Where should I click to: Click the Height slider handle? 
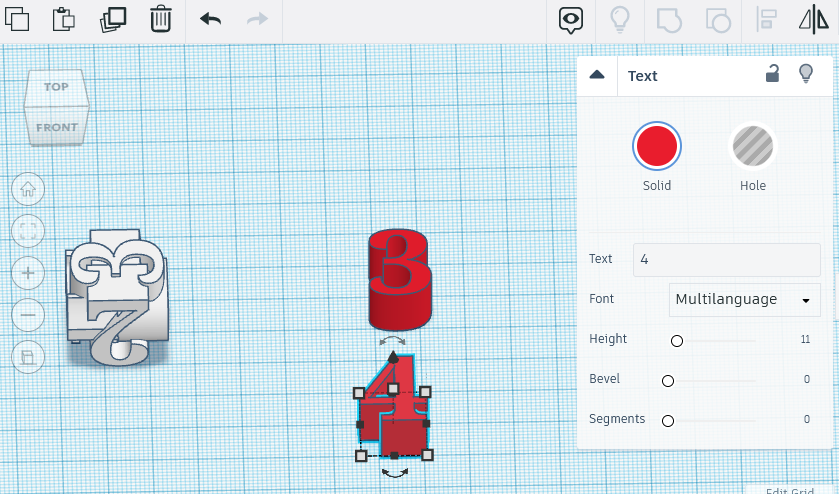tap(677, 341)
